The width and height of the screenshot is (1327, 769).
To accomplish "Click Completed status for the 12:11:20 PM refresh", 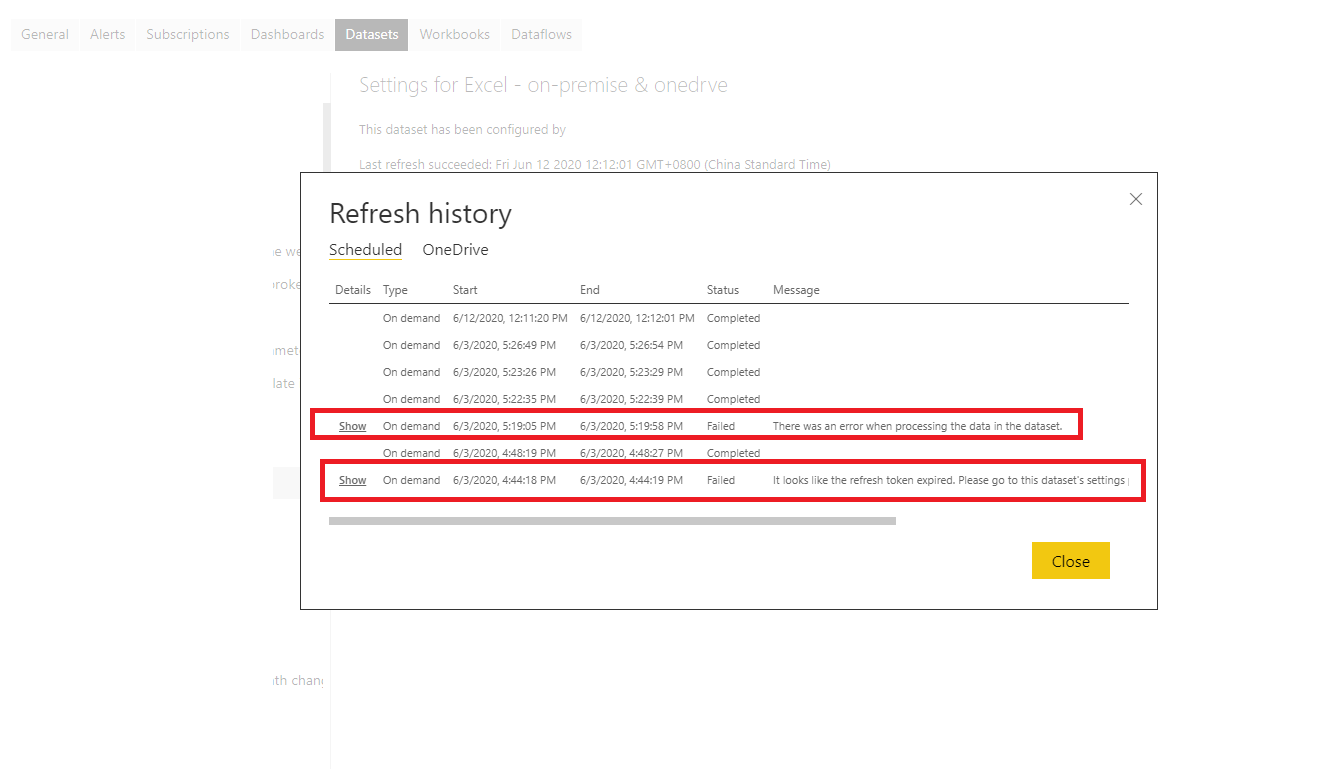I will tap(733, 318).
